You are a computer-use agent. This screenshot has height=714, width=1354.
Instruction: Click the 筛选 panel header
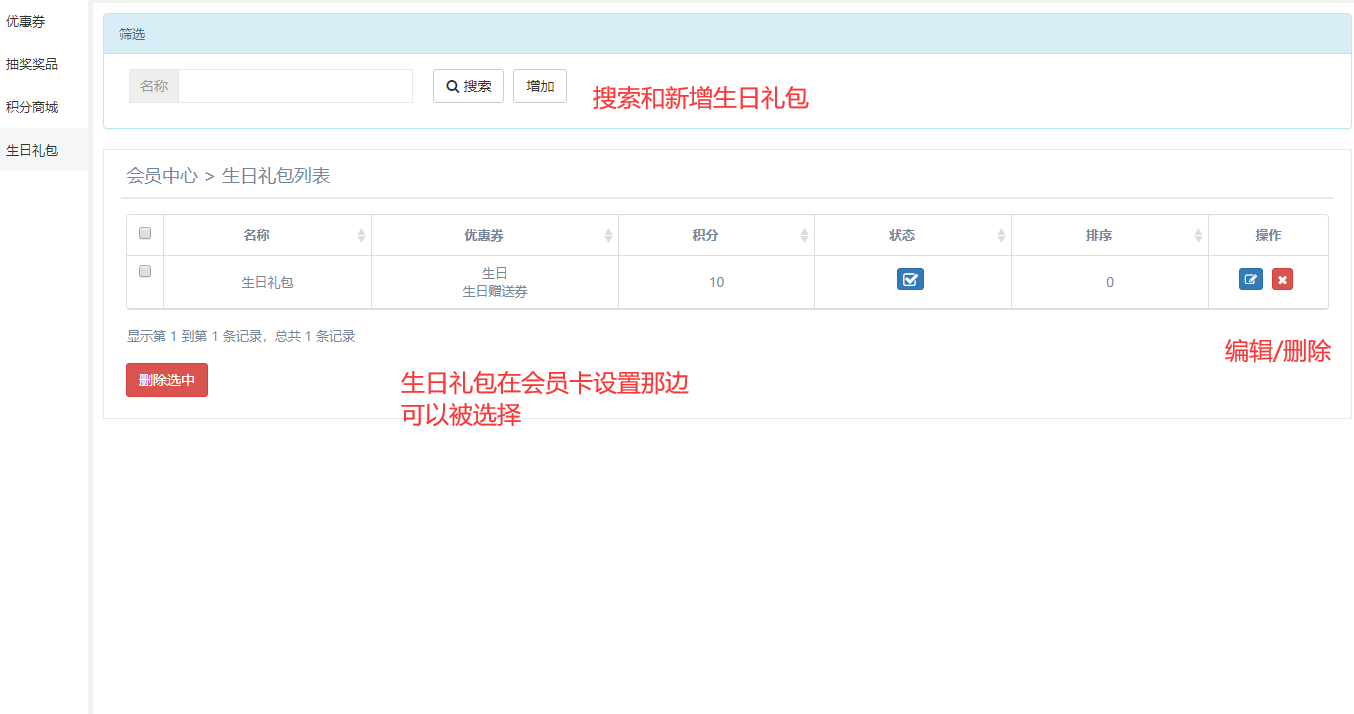coord(727,34)
